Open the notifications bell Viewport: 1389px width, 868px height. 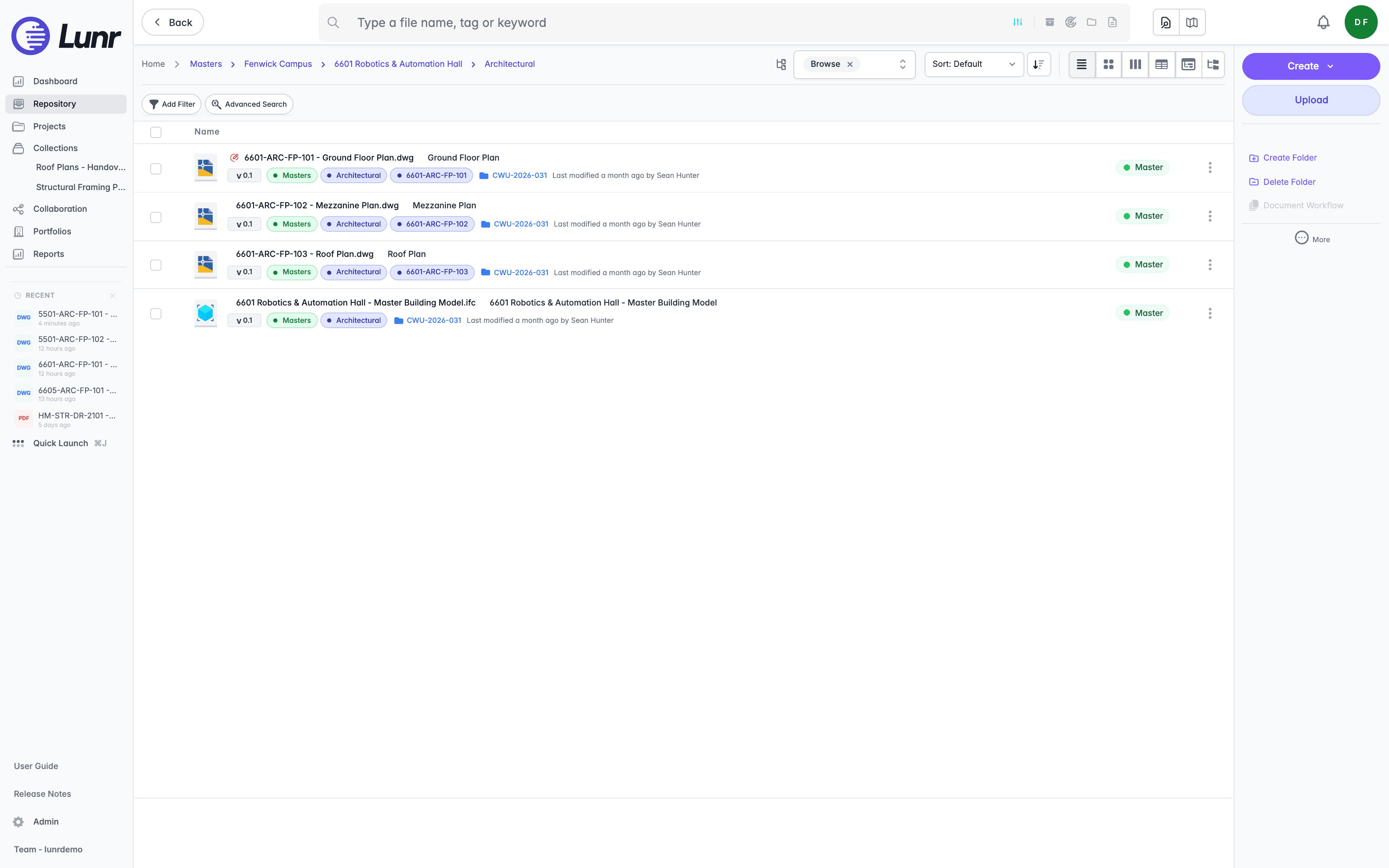pyautogui.click(x=1323, y=23)
